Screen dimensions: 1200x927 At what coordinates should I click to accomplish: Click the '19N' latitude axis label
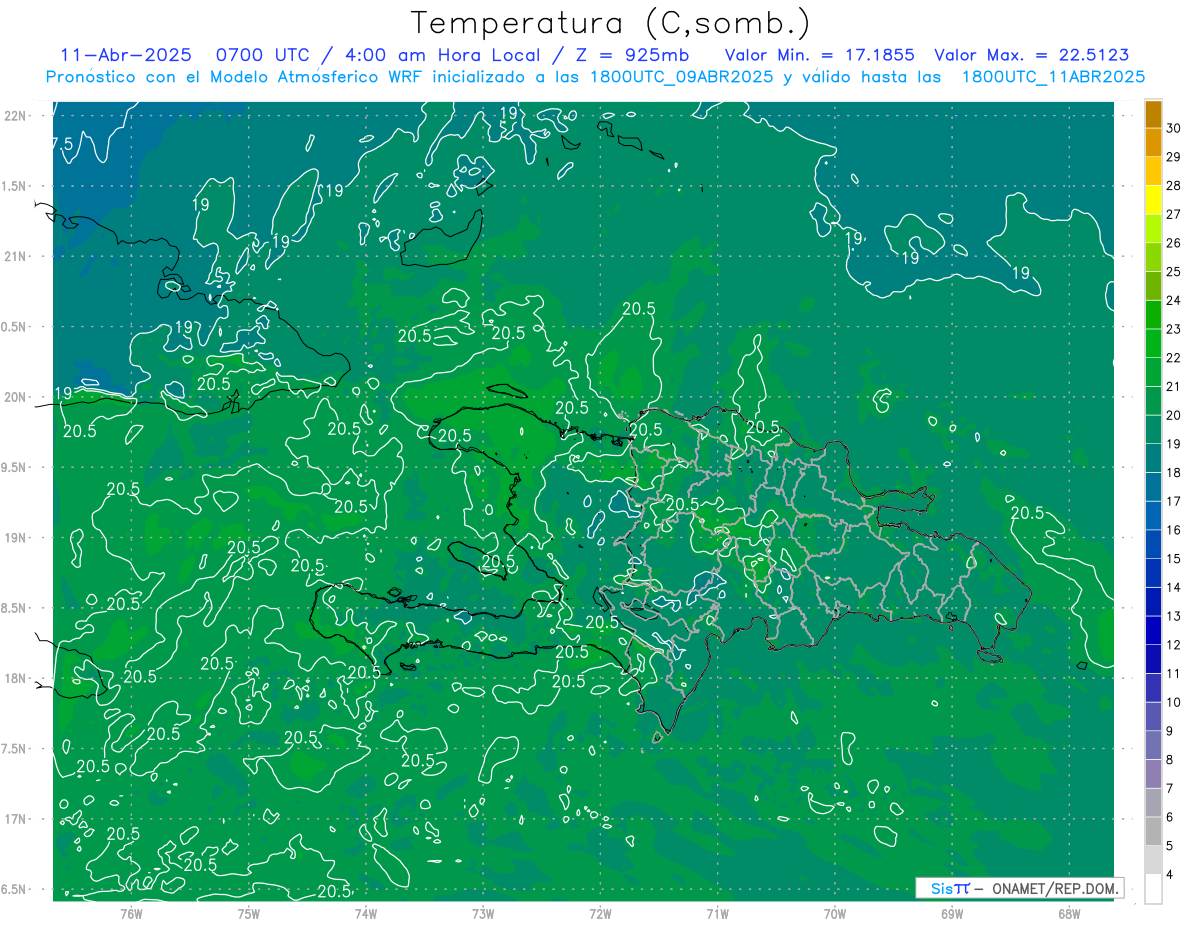tap(14, 538)
